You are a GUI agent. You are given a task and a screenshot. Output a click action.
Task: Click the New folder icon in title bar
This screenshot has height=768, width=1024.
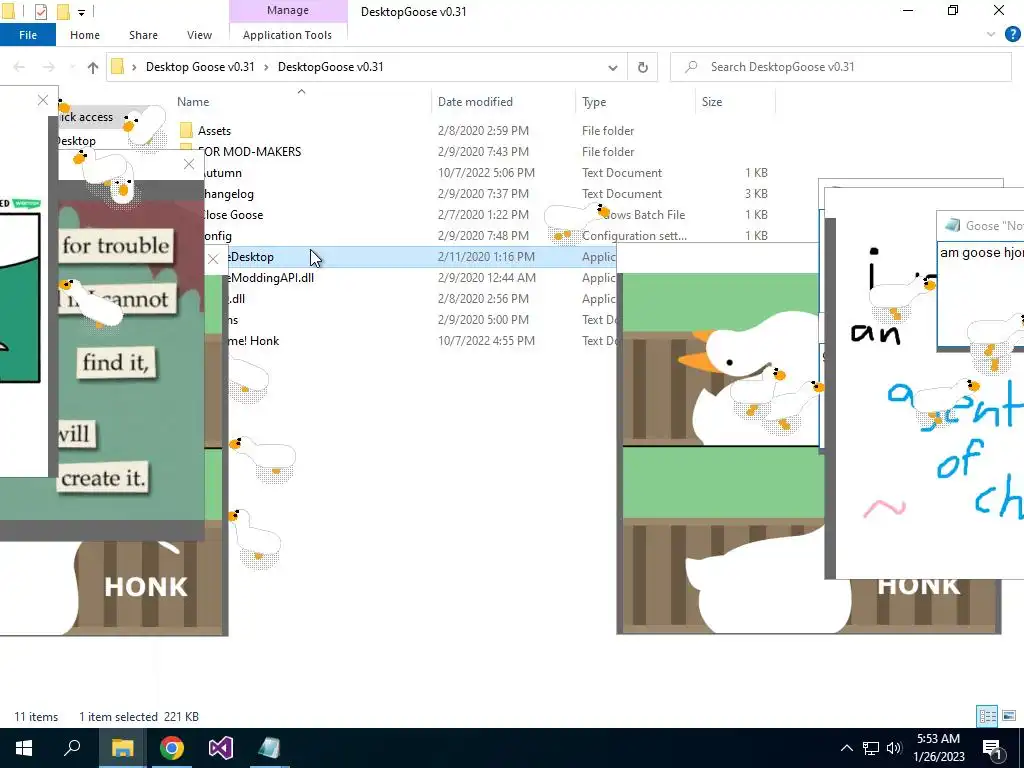[63, 11]
